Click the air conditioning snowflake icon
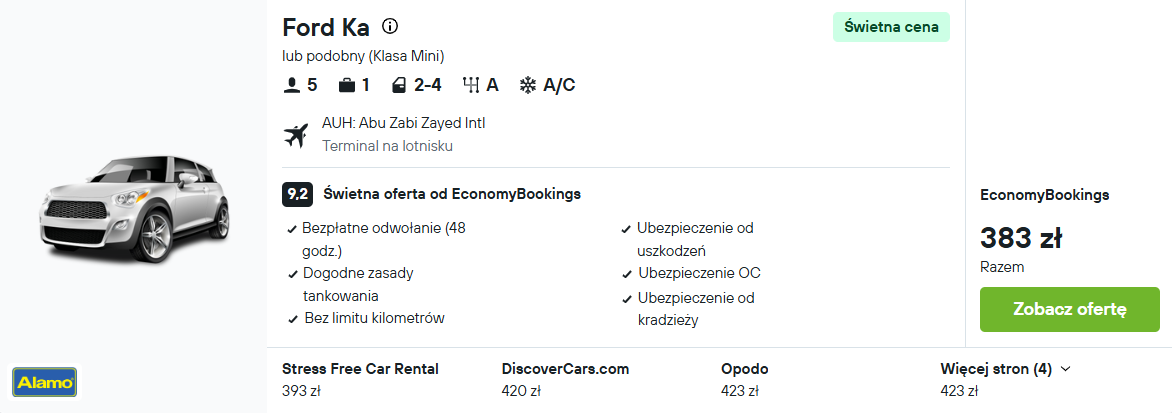 pos(528,86)
